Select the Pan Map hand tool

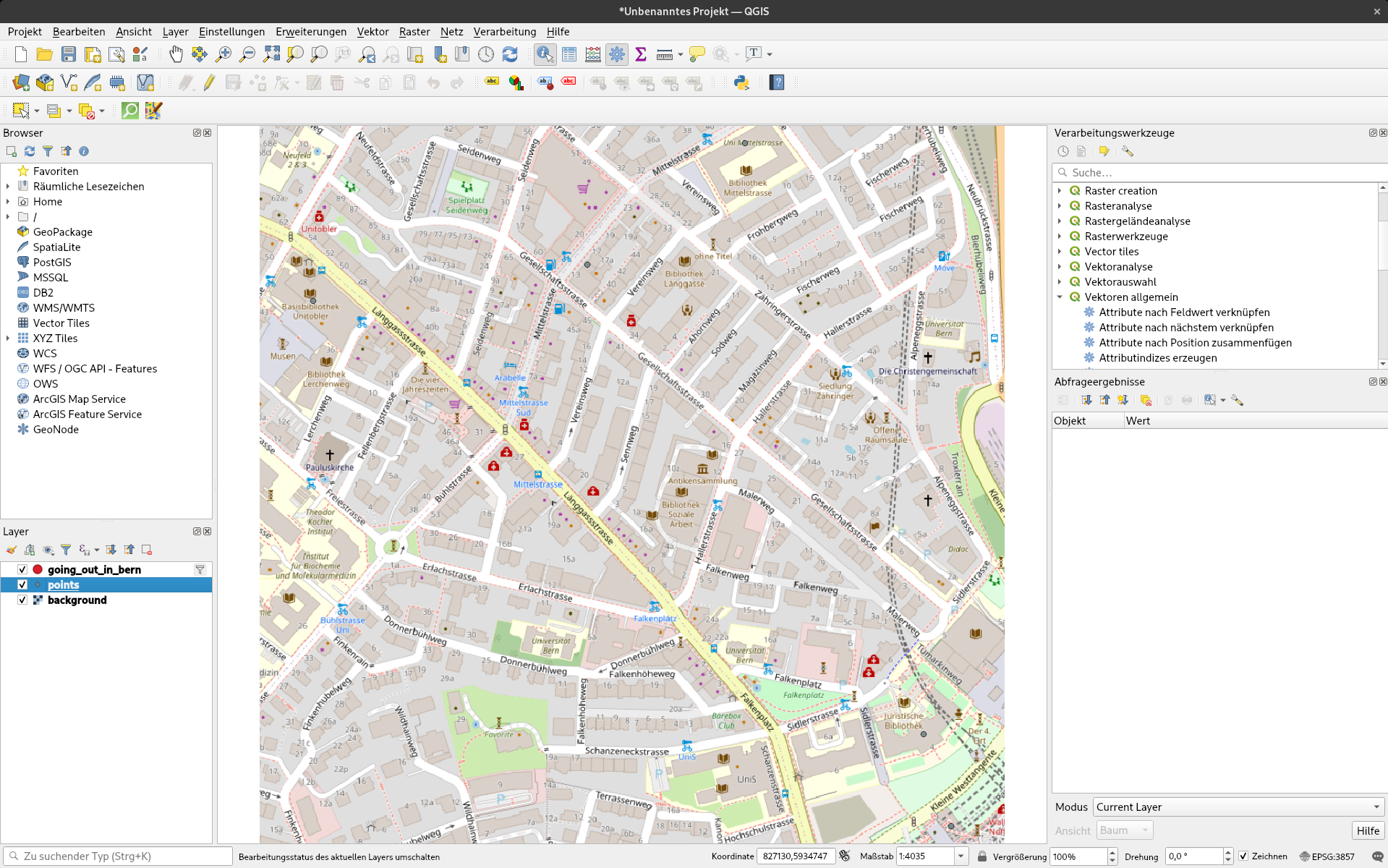tap(176, 54)
